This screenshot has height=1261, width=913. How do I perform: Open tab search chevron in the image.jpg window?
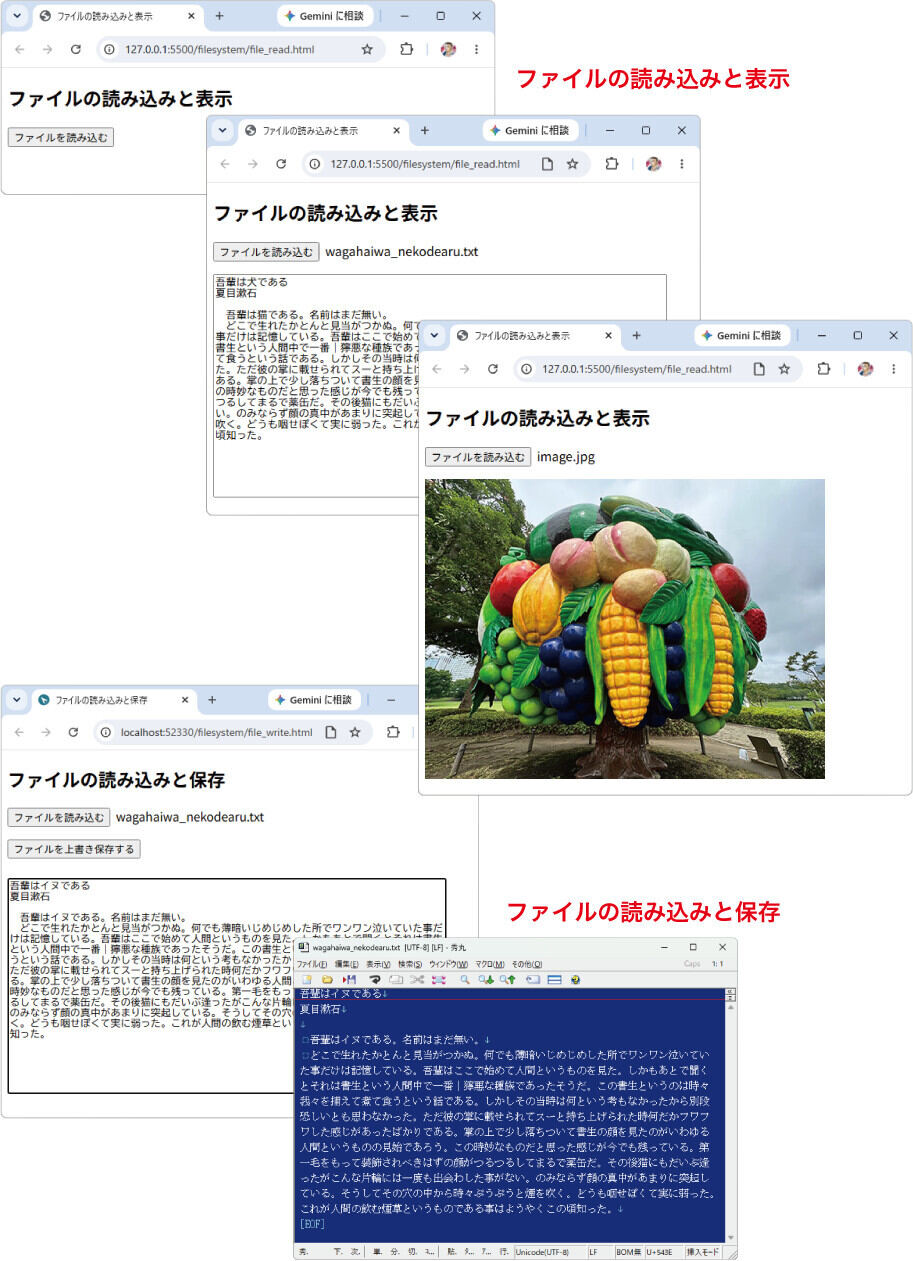(x=435, y=336)
